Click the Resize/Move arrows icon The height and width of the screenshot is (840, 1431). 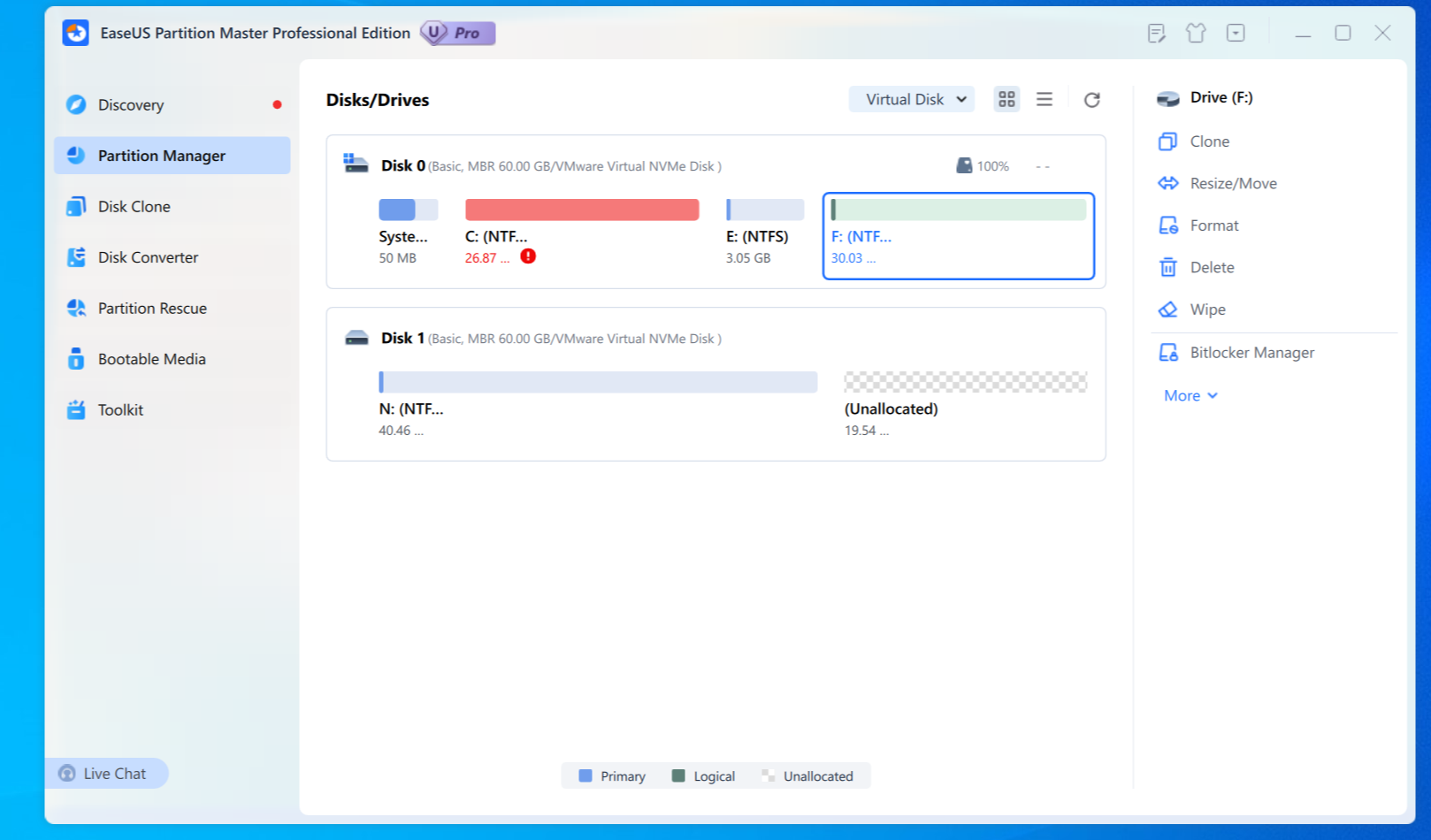click(1168, 183)
